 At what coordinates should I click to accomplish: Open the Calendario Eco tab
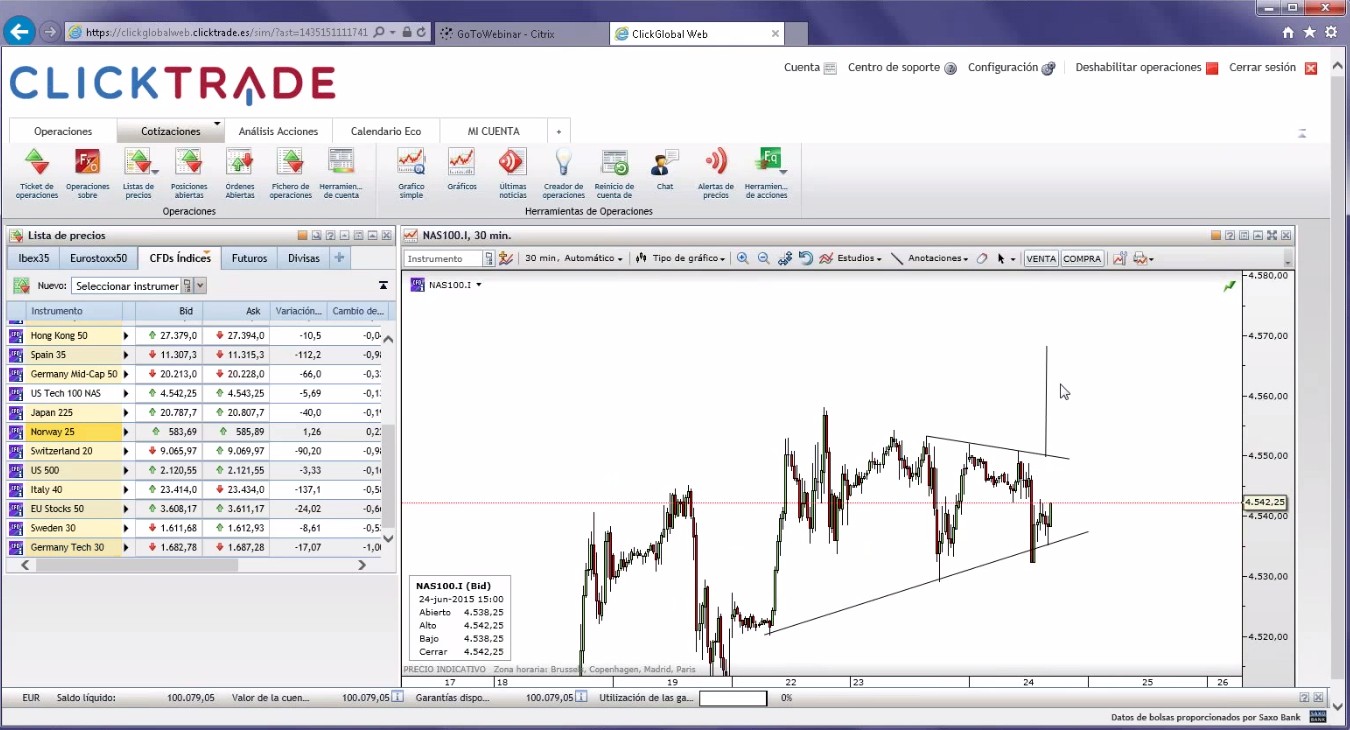coord(386,131)
